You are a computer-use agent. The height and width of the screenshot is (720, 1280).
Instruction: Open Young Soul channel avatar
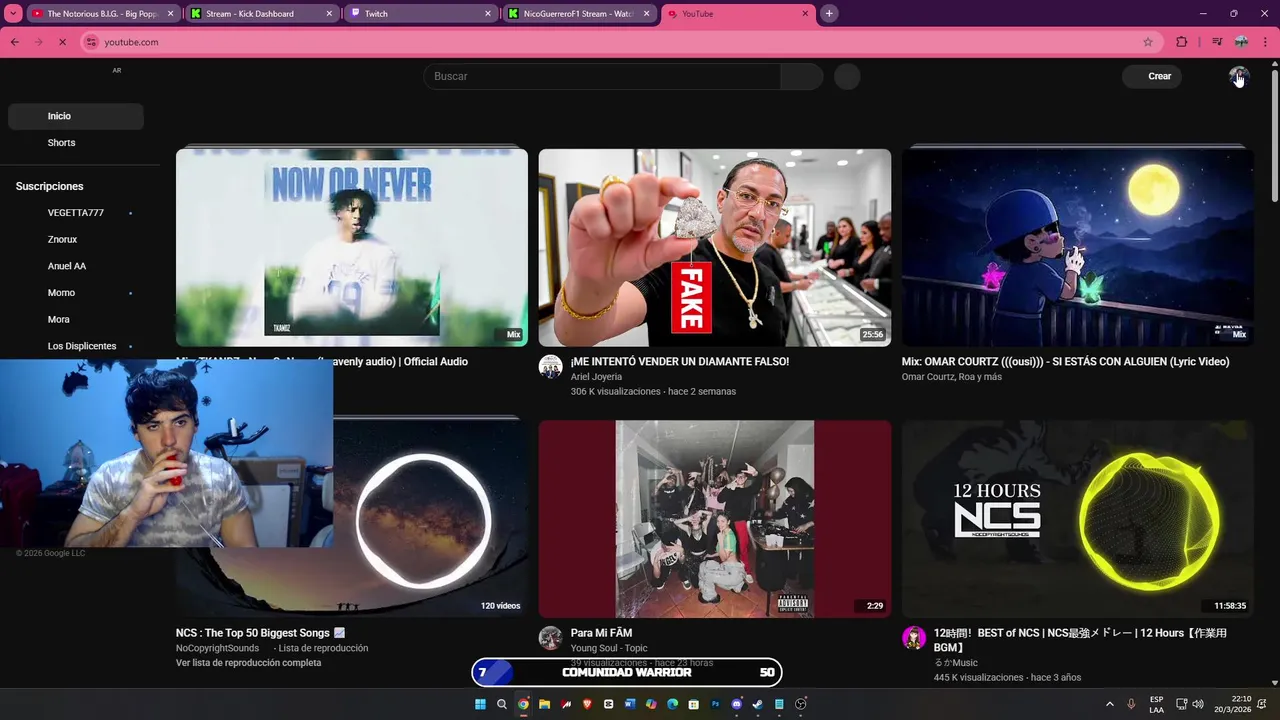click(550, 638)
